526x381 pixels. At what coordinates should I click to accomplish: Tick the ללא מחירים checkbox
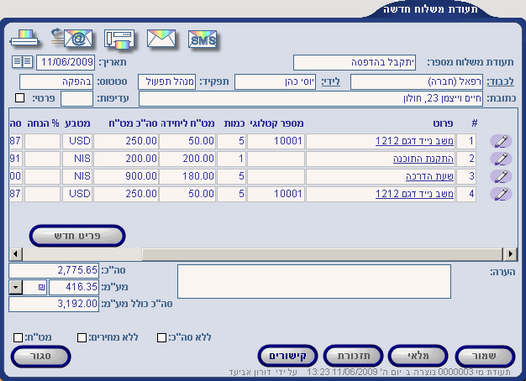click(82, 337)
